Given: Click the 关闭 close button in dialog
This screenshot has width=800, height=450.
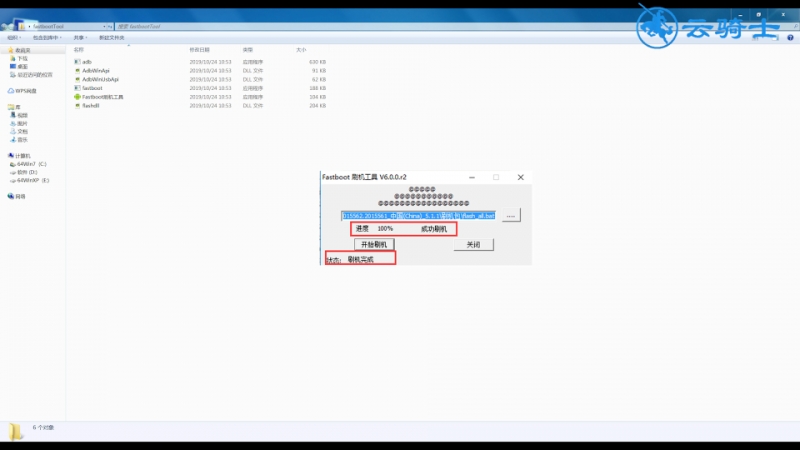Looking at the screenshot, I should click(x=473, y=244).
